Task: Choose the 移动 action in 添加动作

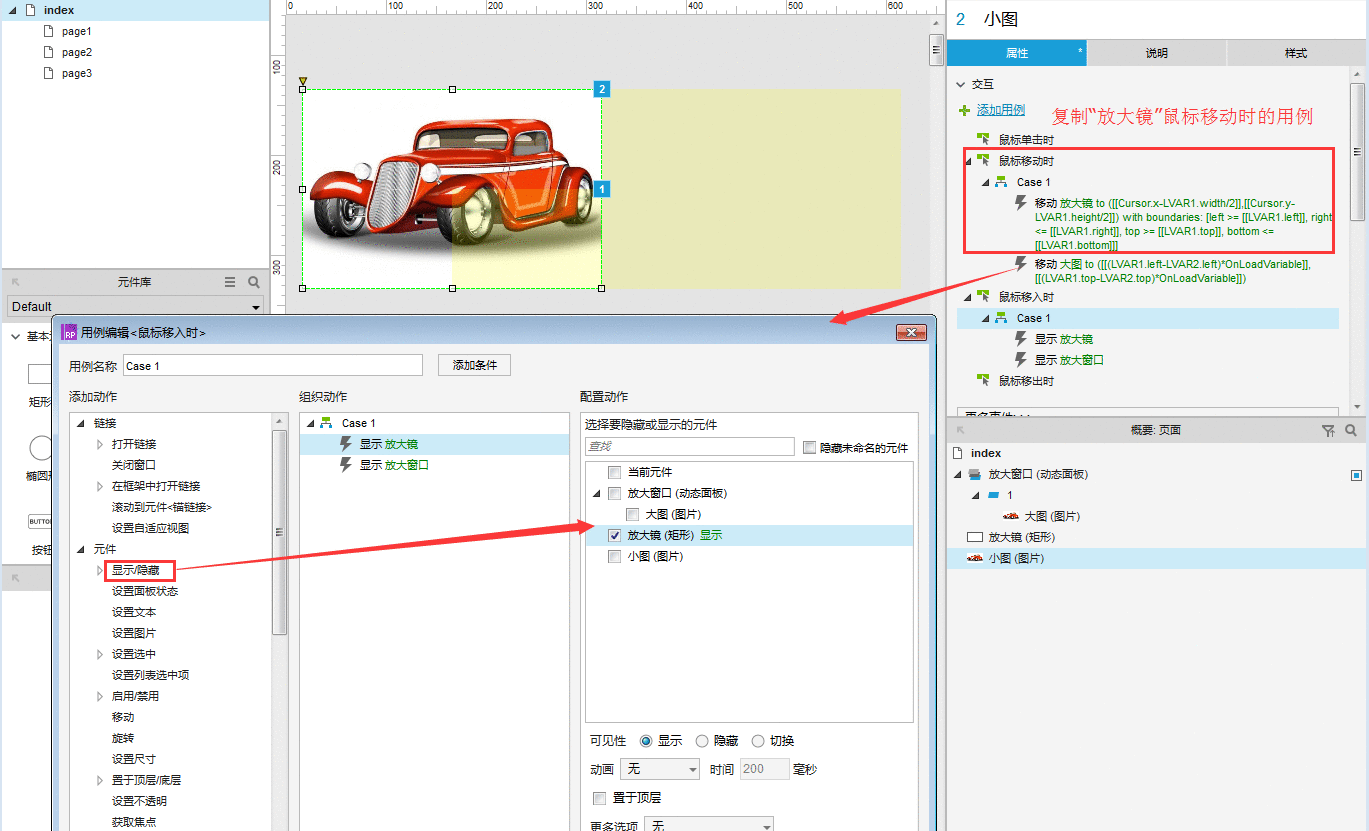Action: [x=123, y=717]
